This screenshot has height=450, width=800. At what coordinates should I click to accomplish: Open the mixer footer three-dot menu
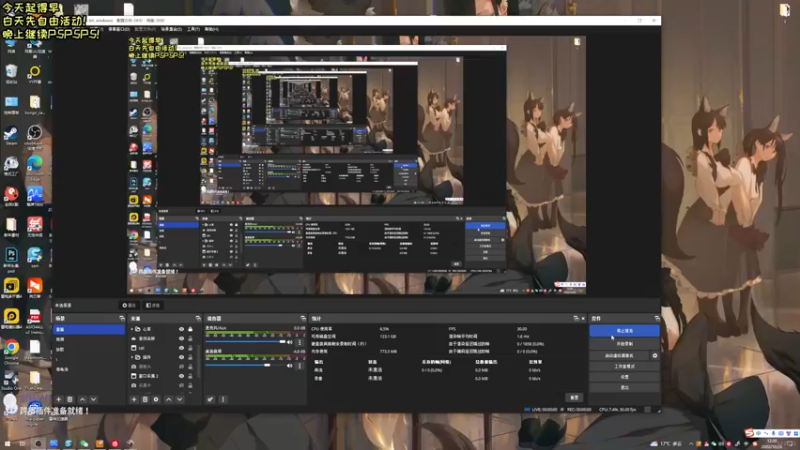click(x=223, y=399)
